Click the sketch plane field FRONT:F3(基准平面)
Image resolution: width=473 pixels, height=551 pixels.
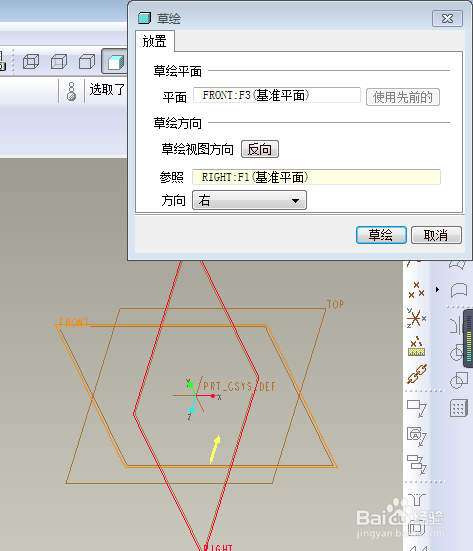[277, 95]
